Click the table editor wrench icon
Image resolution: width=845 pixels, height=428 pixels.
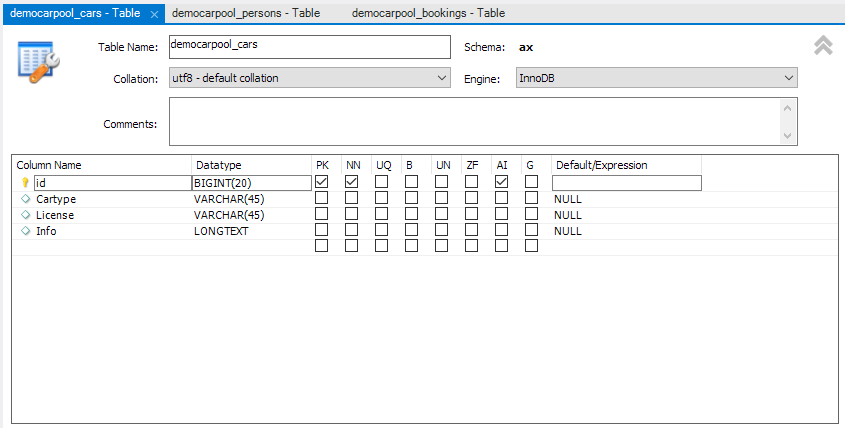click(39, 62)
